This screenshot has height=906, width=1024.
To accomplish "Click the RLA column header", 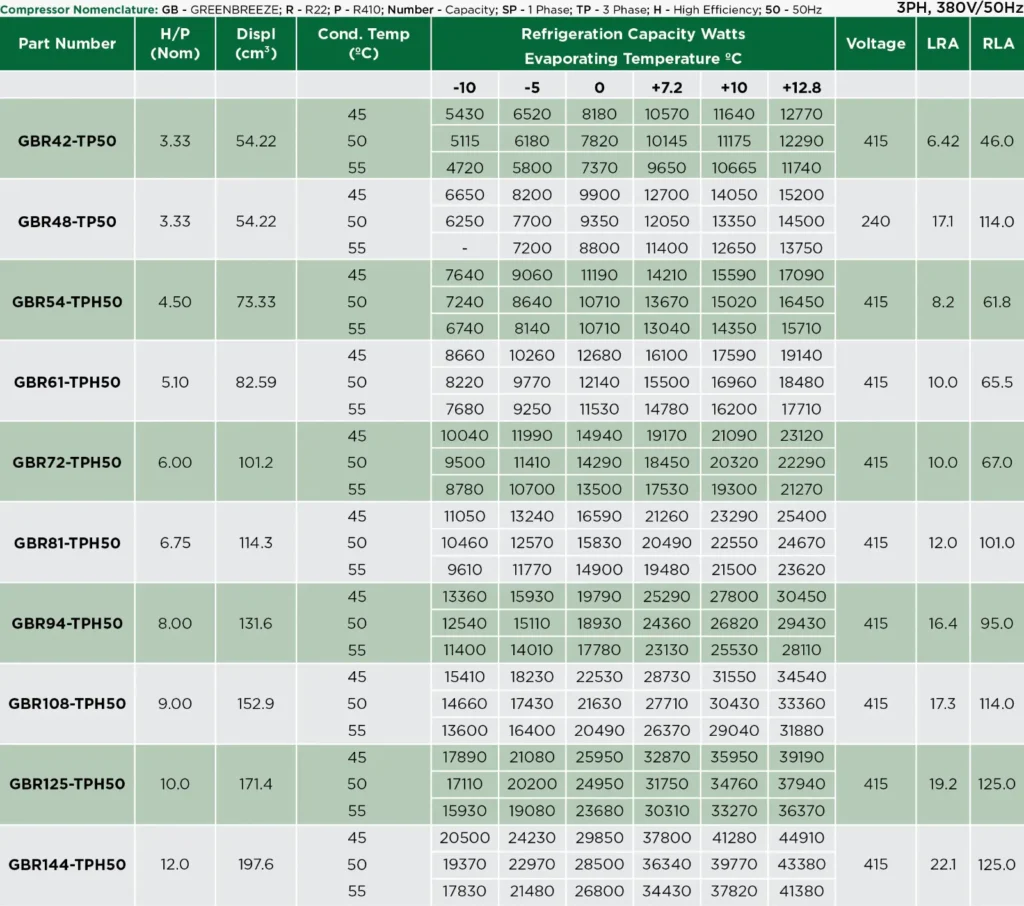I will click(x=998, y=44).
